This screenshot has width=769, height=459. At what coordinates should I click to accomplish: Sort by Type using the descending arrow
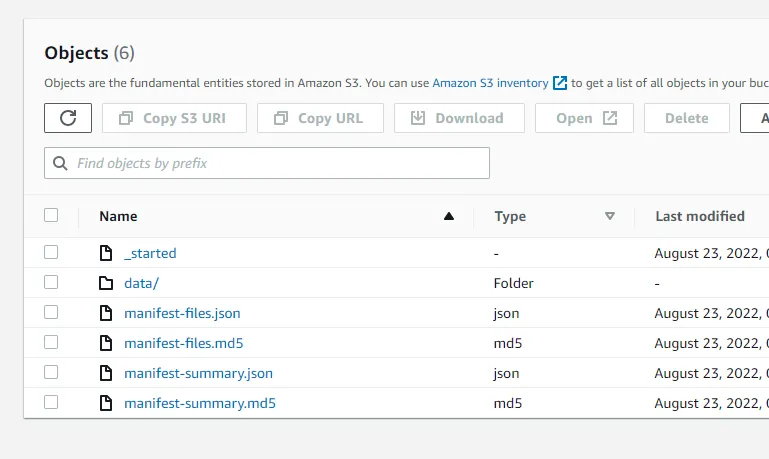point(609,216)
